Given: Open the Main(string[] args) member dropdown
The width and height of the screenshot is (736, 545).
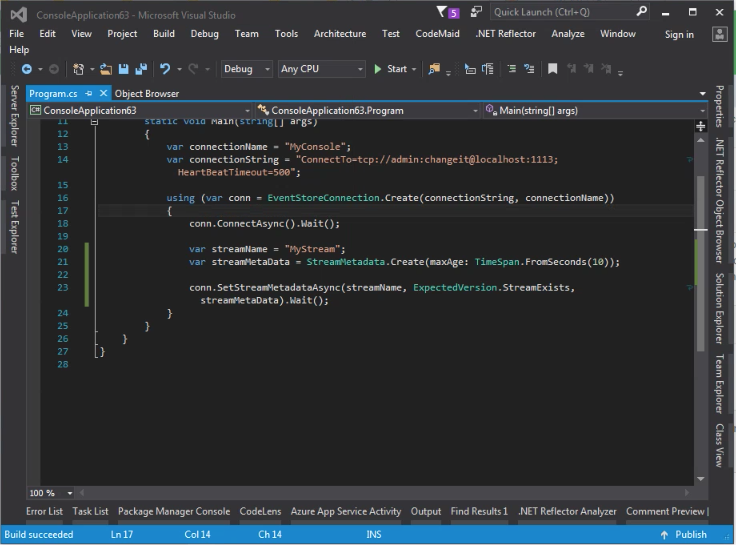Looking at the screenshot, I should click(595, 111).
